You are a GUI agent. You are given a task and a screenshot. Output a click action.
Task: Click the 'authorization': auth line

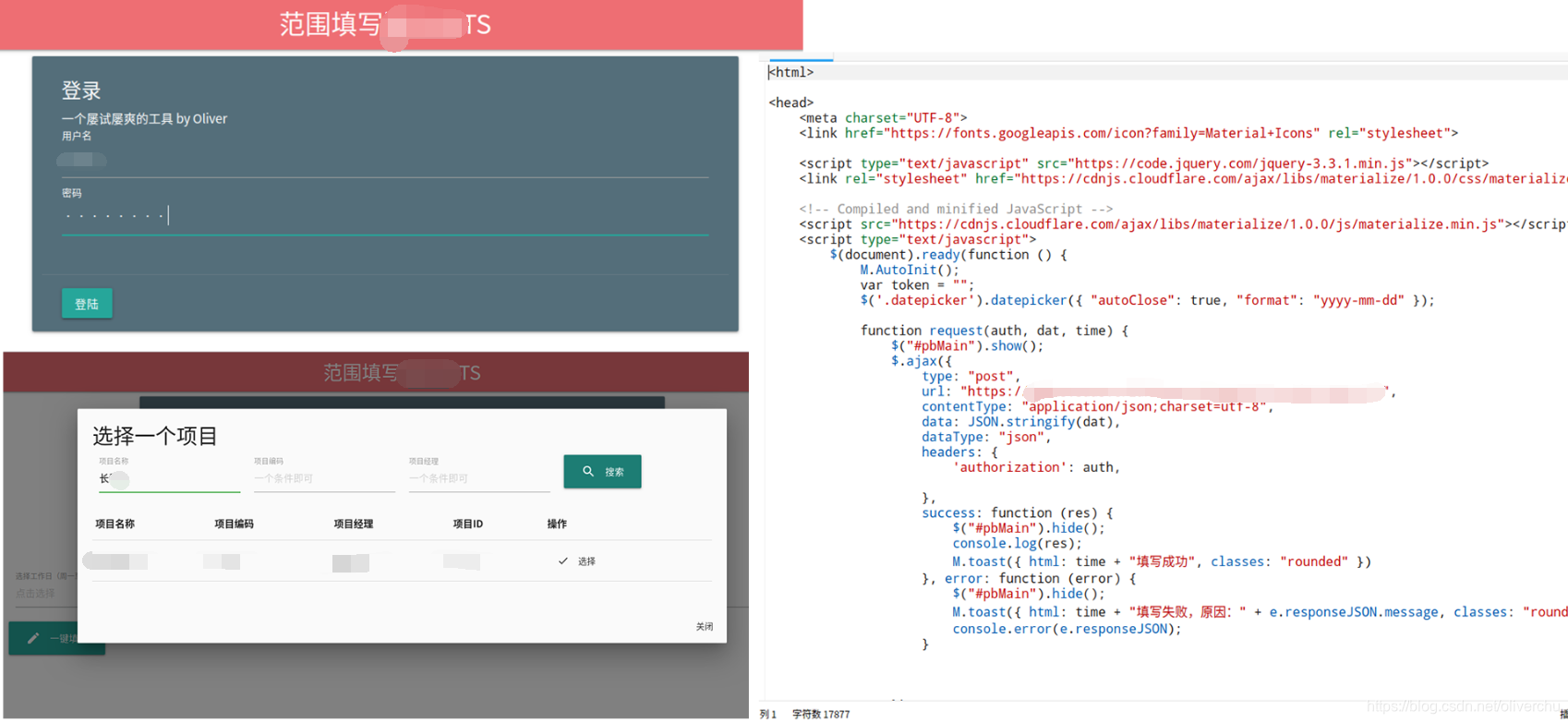pyautogui.click(x=1036, y=467)
